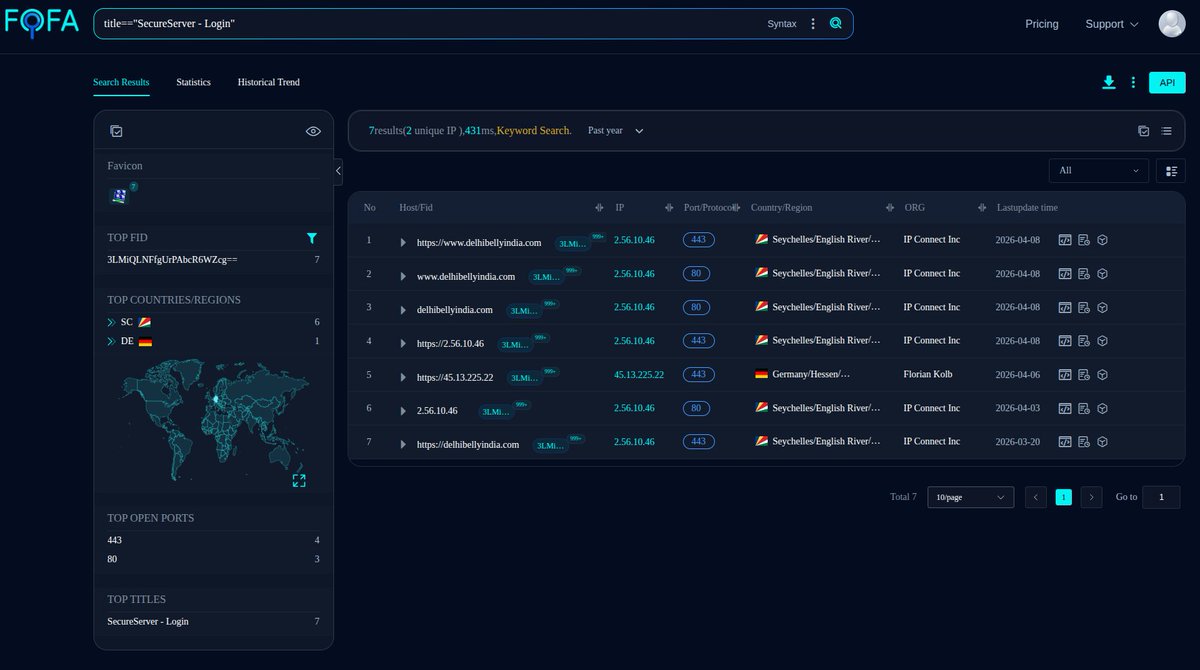This screenshot has height=670, width=1200.
Task: Click the IP link 45.13.225.22
Action: [x=639, y=374]
